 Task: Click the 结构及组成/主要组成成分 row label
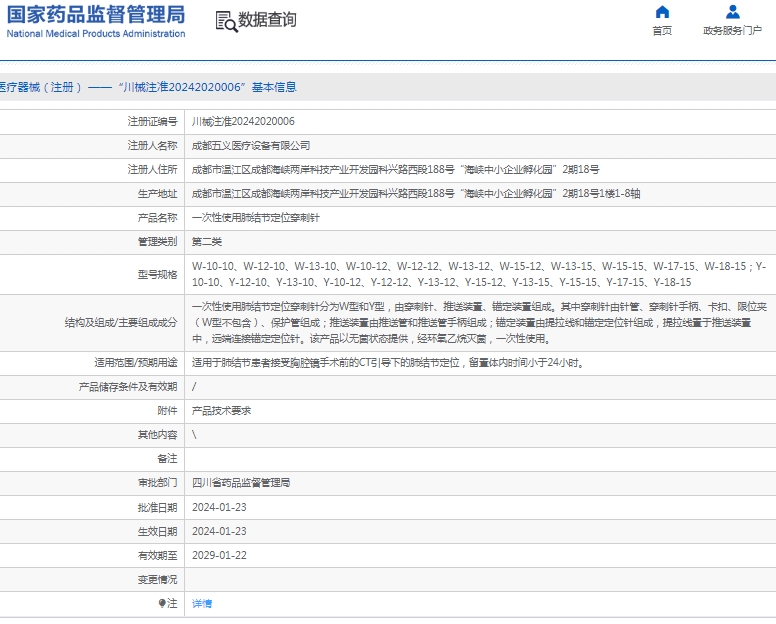[x=121, y=323]
